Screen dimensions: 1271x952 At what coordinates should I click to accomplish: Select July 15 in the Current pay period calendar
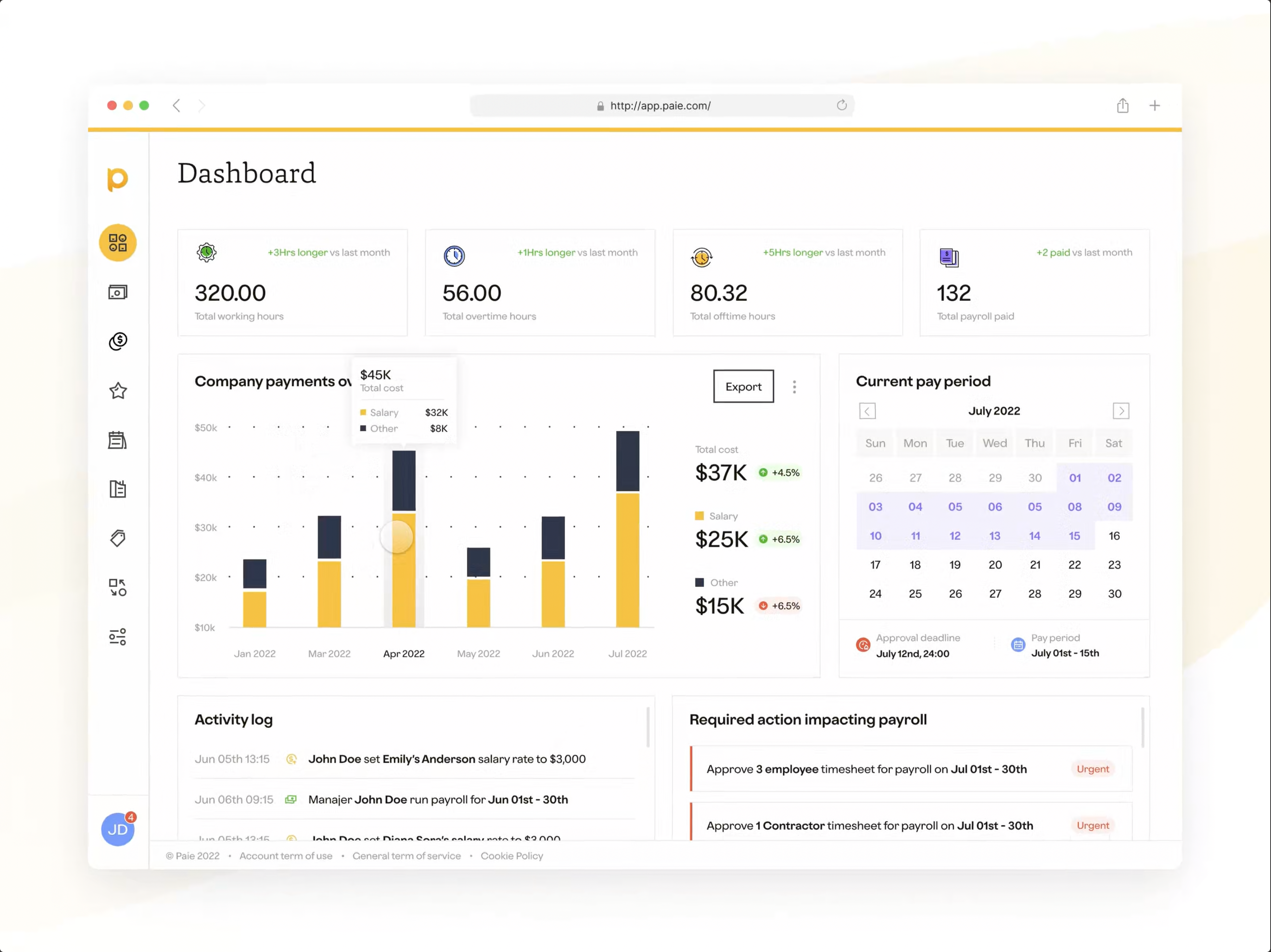[1074, 536]
